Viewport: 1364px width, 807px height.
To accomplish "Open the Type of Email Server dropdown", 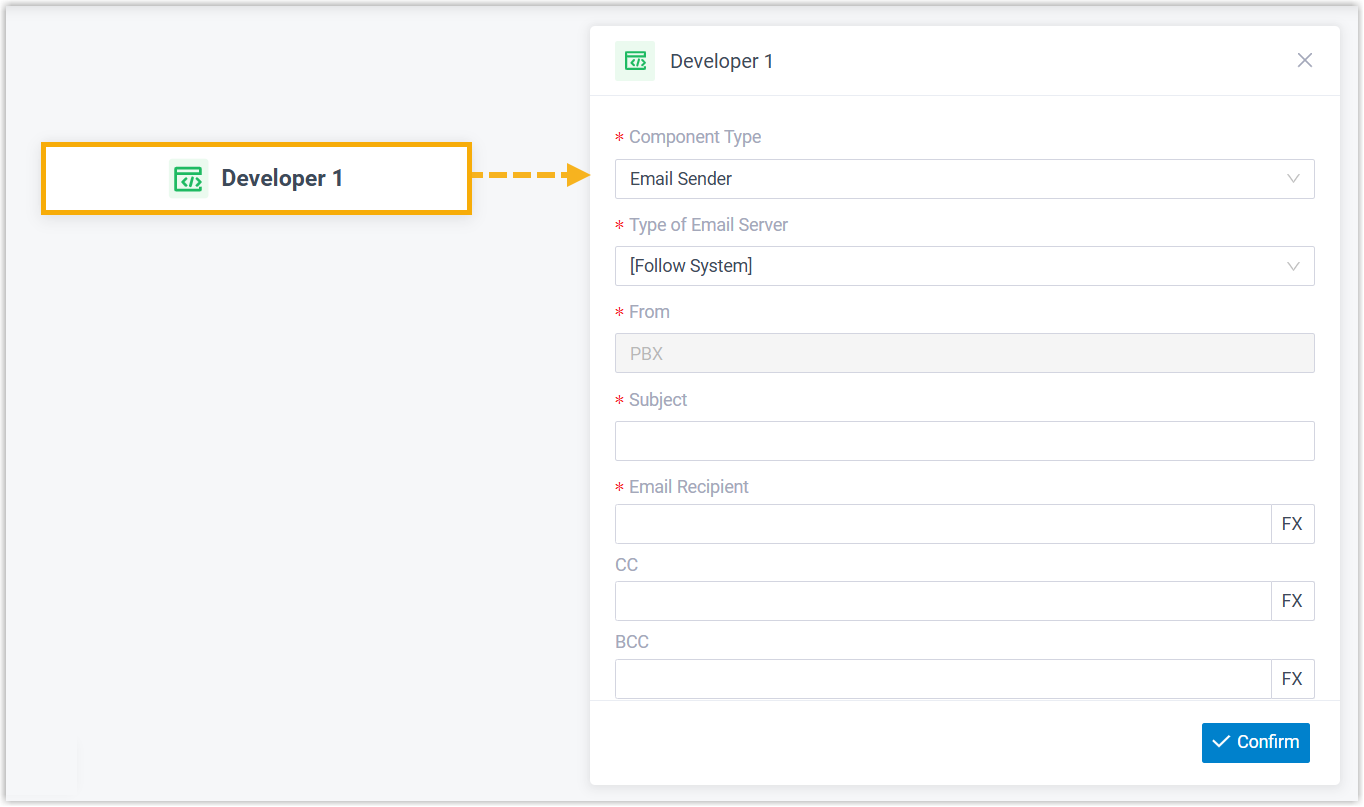I will point(964,266).
